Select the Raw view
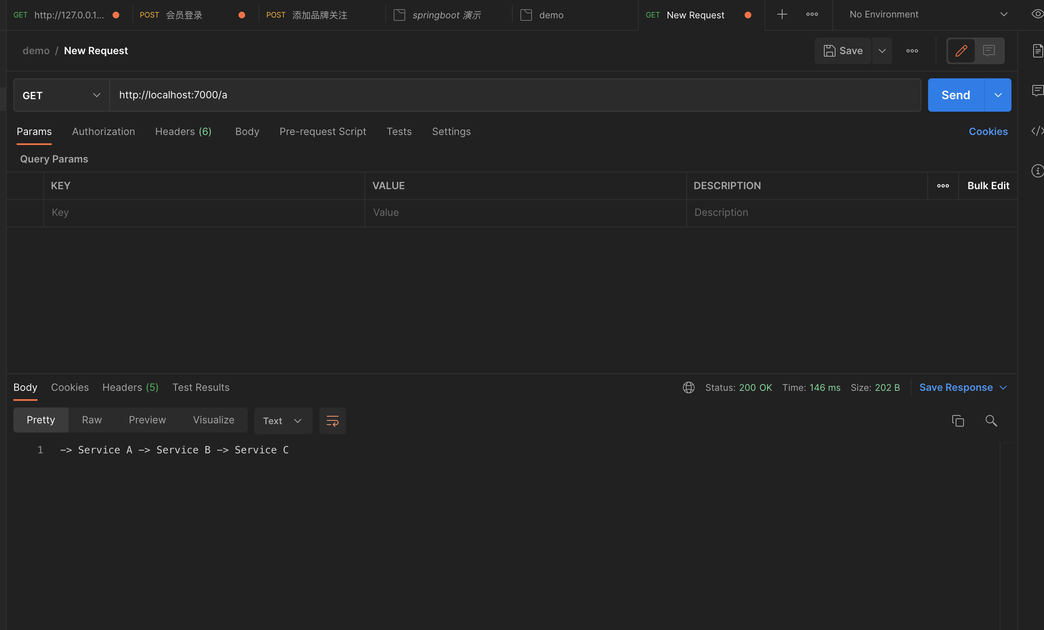The width and height of the screenshot is (1044, 630). [92, 420]
